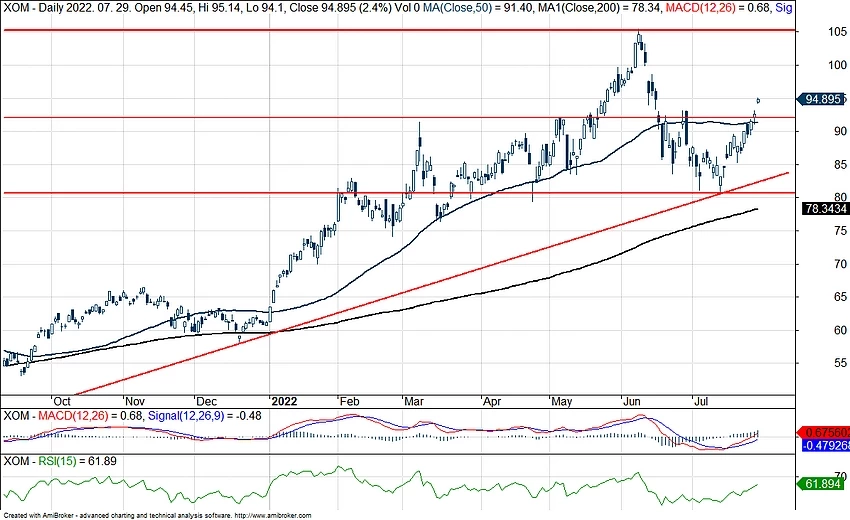The width and height of the screenshot is (850, 520).
Task: Click the 'Mar' date axis label
Action: (x=414, y=402)
